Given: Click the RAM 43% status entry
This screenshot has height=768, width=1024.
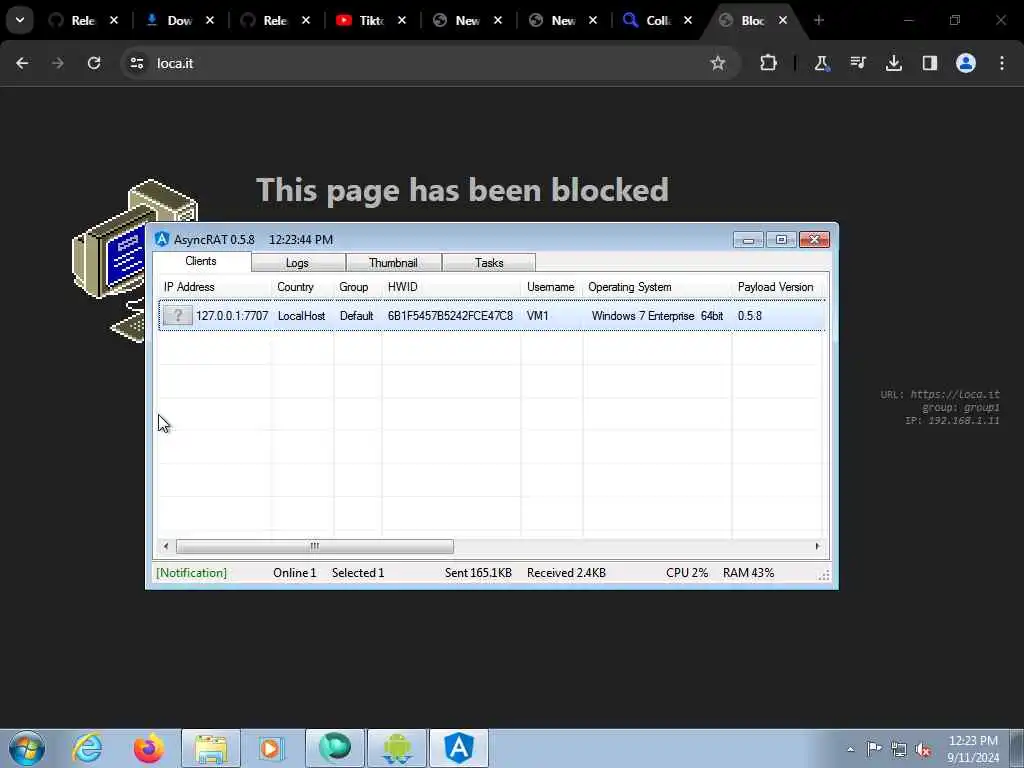Looking at the screenshot, I should (x=748, y=573).
